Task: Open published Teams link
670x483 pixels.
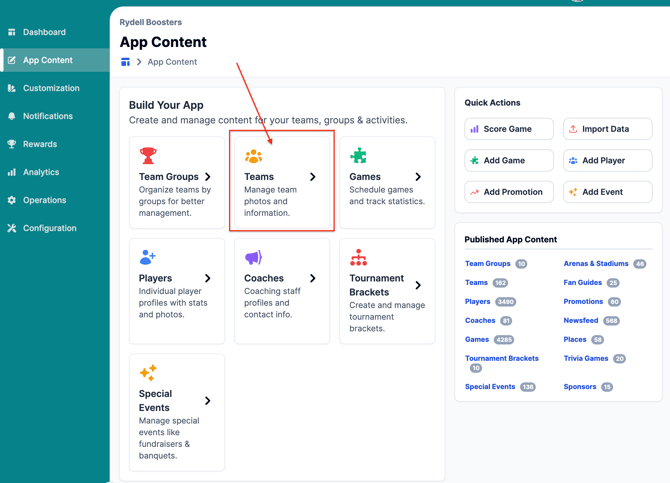Action: pos(476,283)
